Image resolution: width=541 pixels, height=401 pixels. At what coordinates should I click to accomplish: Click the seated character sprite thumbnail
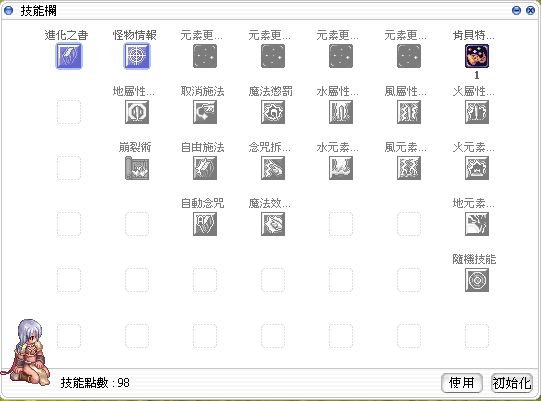coord(27,351)
